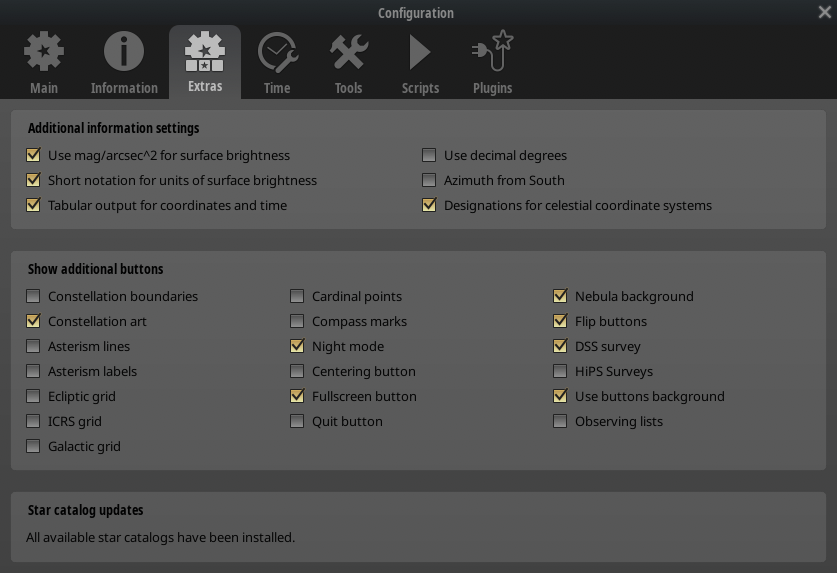Enable the Constellation boundaries checkbox
The height and width of the screenshot is (573, 837).
coord(34,296)
